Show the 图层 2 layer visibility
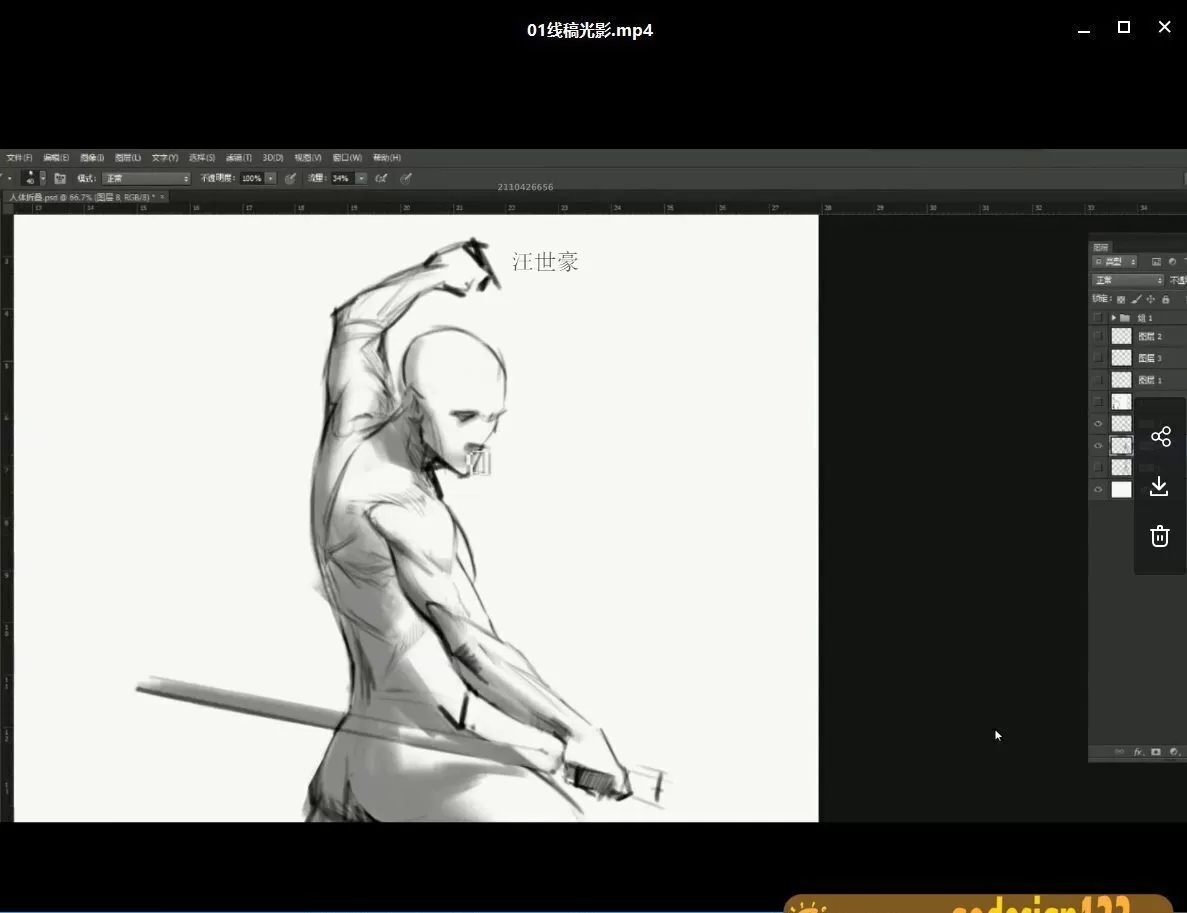Image resolution: width=1187 pixels, height=913 pixels. [x=1098, y=337]
